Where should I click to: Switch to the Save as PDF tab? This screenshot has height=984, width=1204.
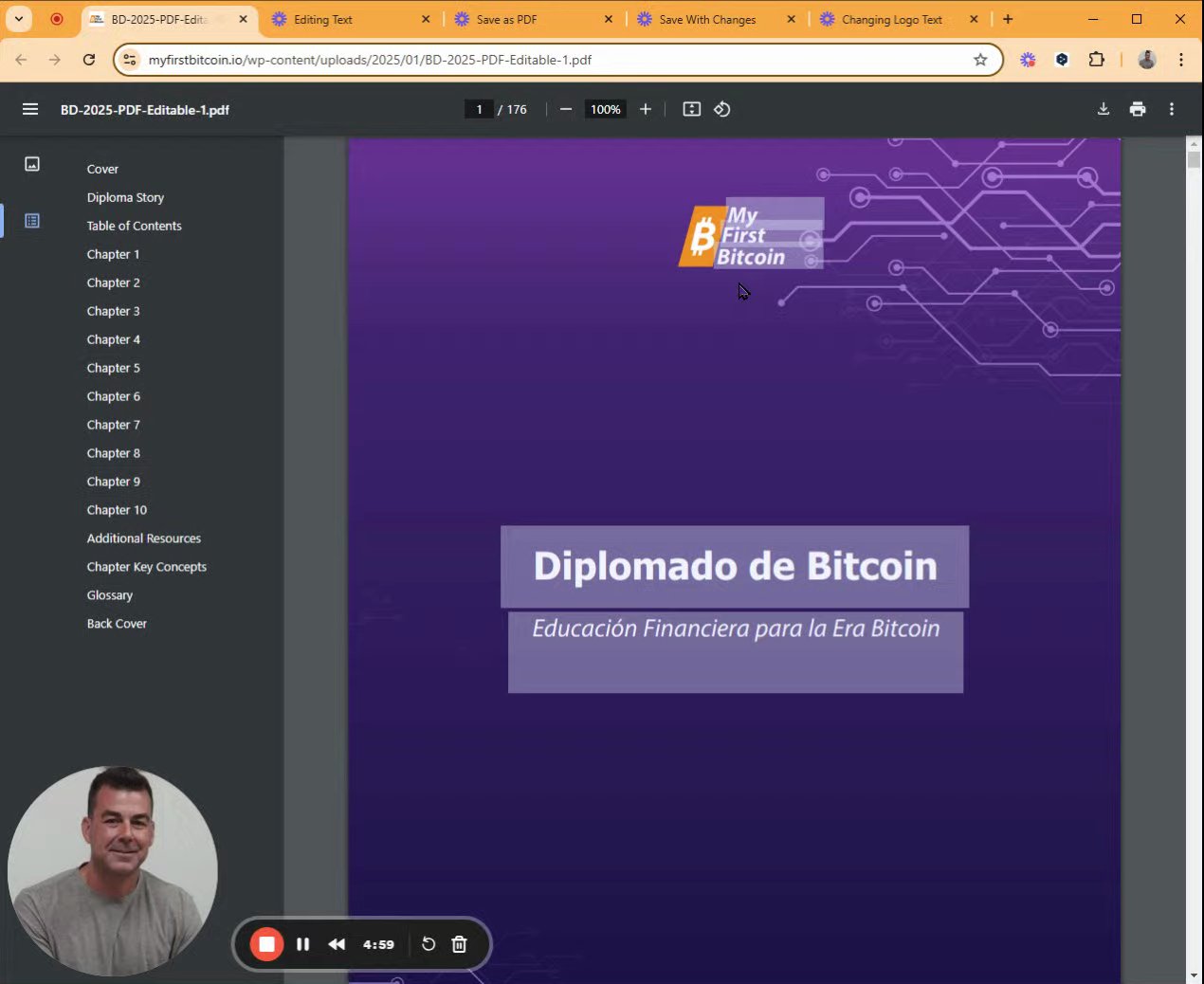tap(533, 19)
